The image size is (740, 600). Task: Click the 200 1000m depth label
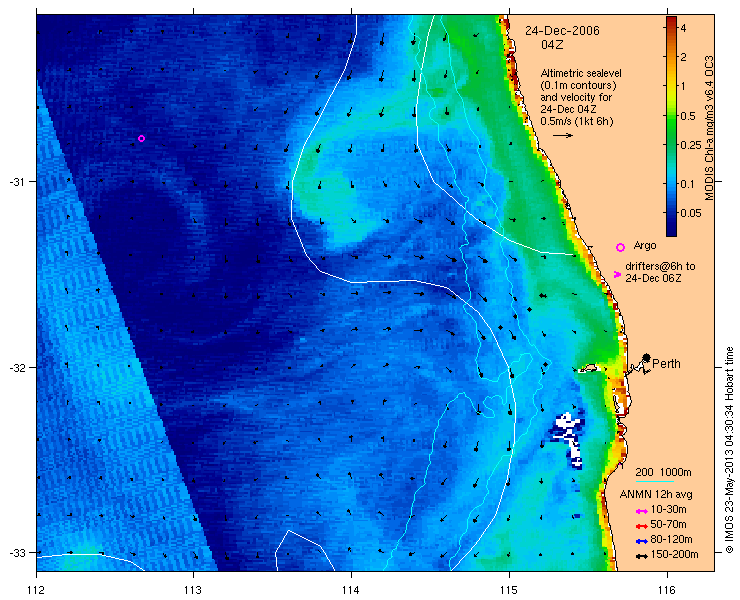664,473
